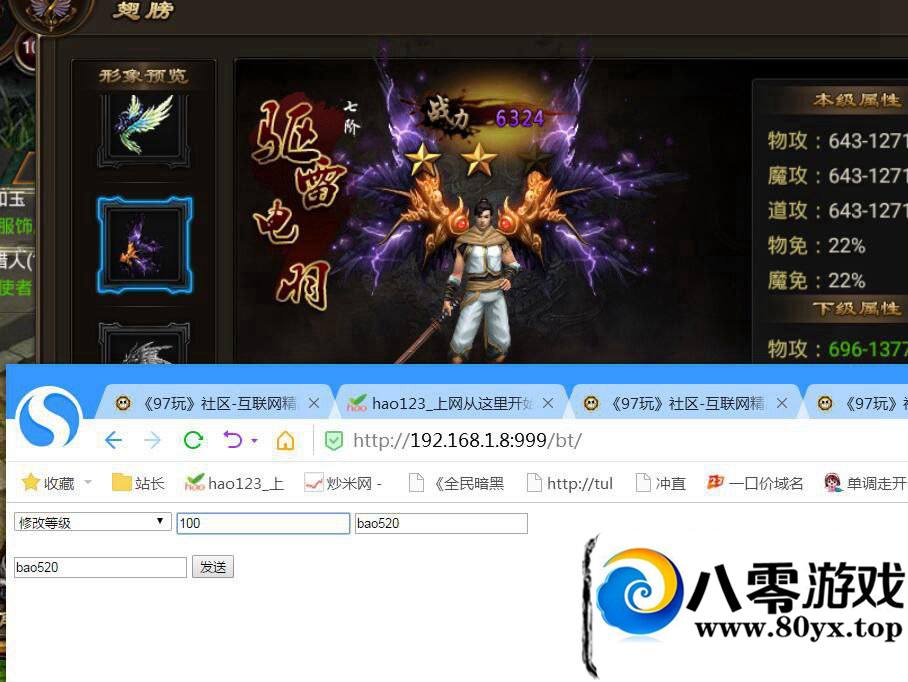Click the 魔攻：643-1271 attribute line
This screenshot has width=908, height=682.
837,175
